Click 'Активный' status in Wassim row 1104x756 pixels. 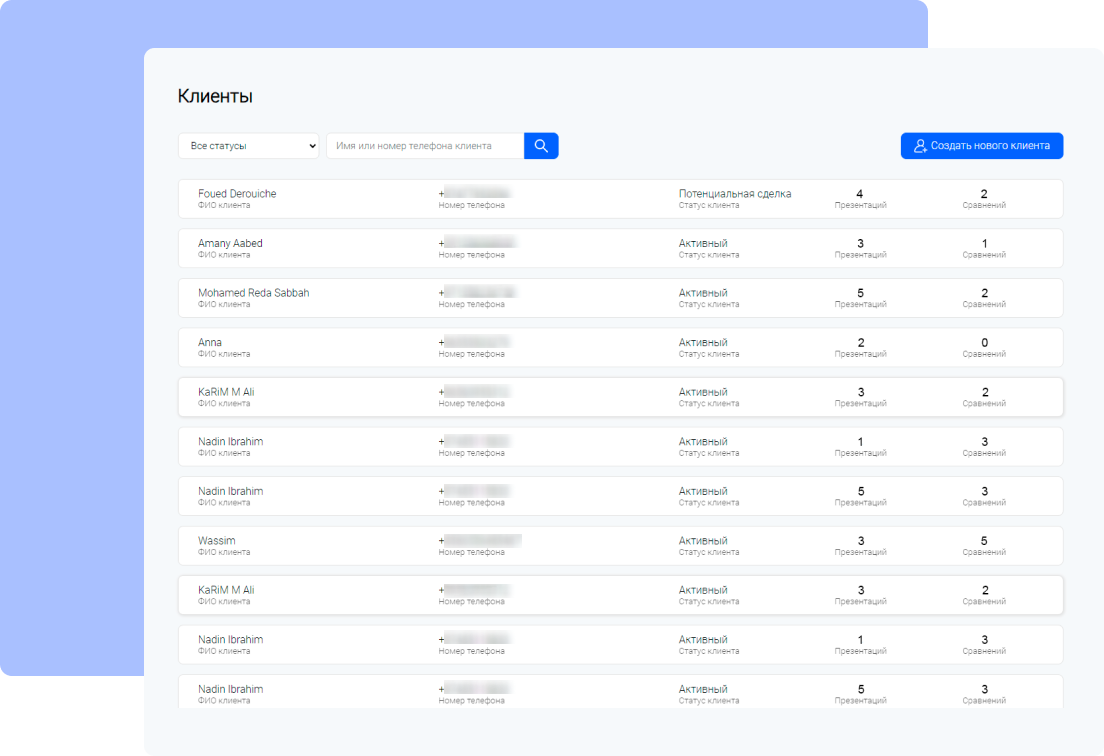click(x=703, y=541)
